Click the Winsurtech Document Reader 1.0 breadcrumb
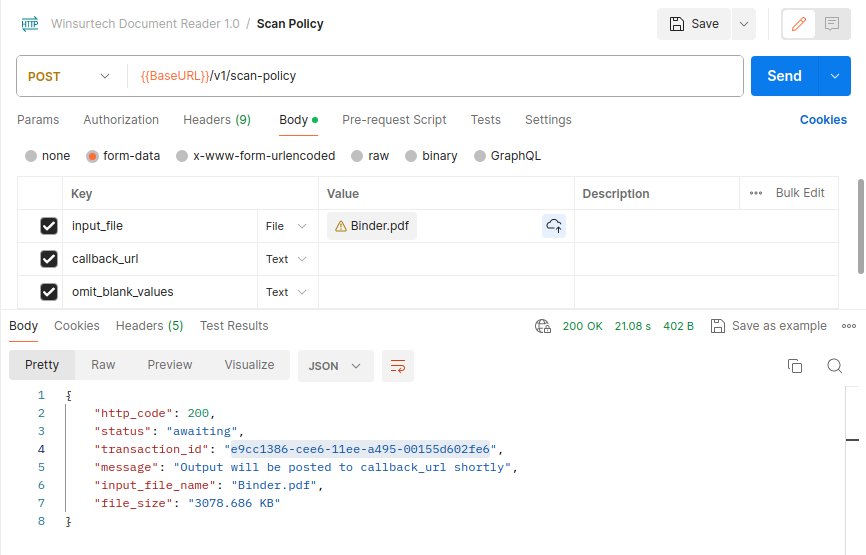Viewport: 866px width, 555px height. tap(145, 24)
